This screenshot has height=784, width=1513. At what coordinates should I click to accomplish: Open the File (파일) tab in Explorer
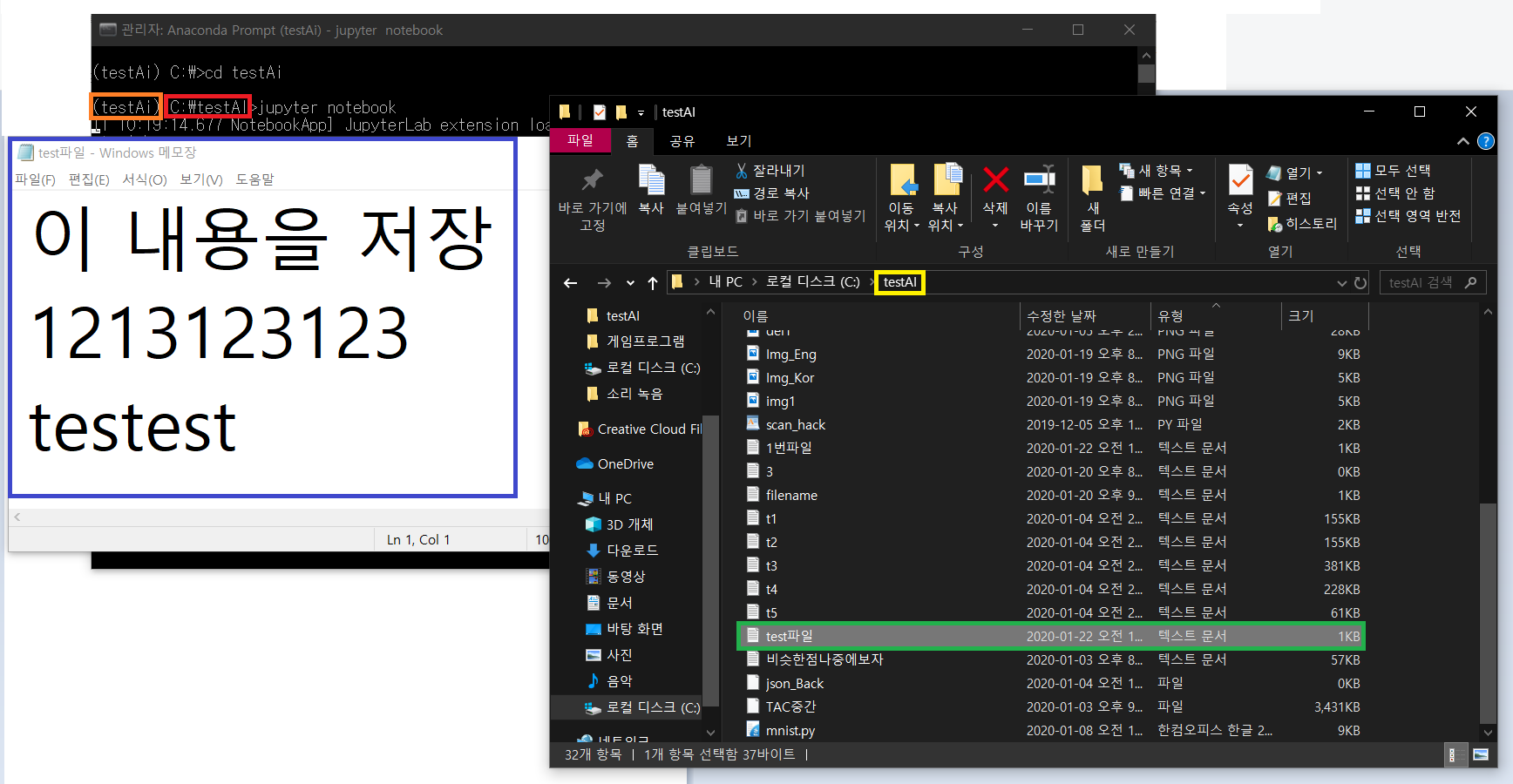pyautogui.click(x=580, y=140)
